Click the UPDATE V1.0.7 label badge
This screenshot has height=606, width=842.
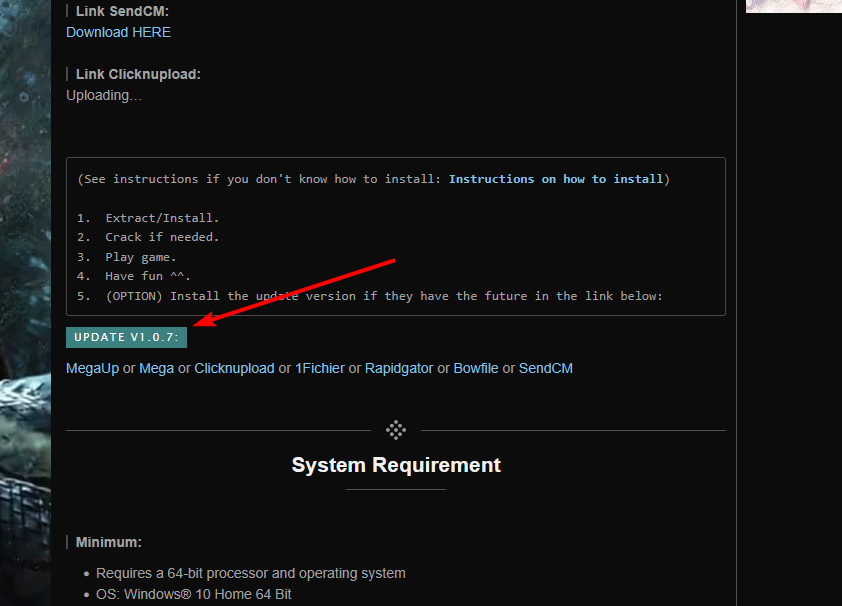(x=126, y=337)
